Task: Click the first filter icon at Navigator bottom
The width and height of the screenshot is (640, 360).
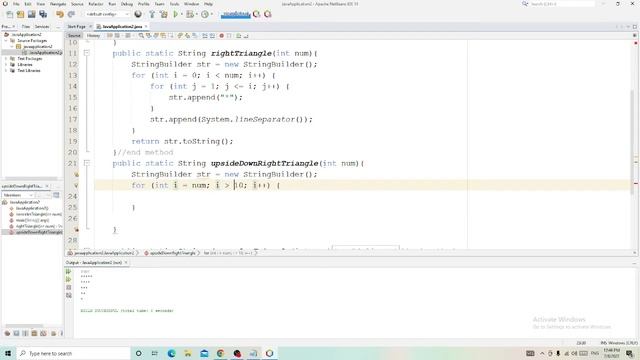Action: point(7,333)
